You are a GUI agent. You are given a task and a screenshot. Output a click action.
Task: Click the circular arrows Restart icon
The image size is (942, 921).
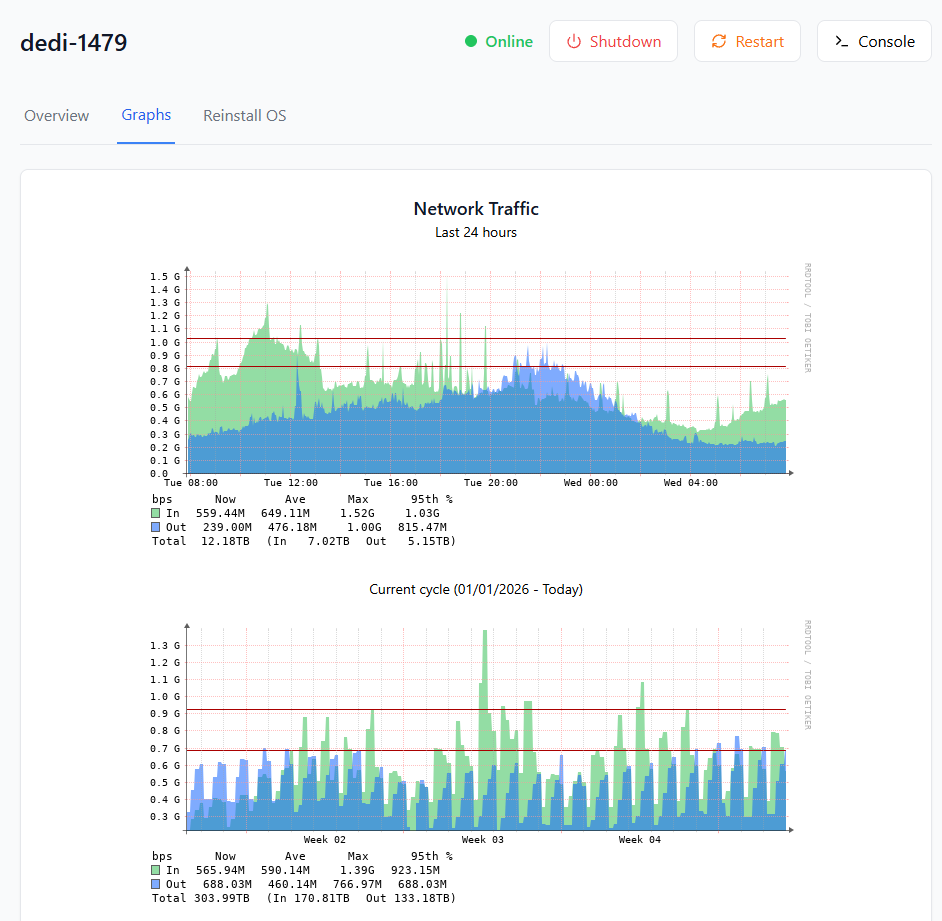pyautogui.click(x=719, y=42)
